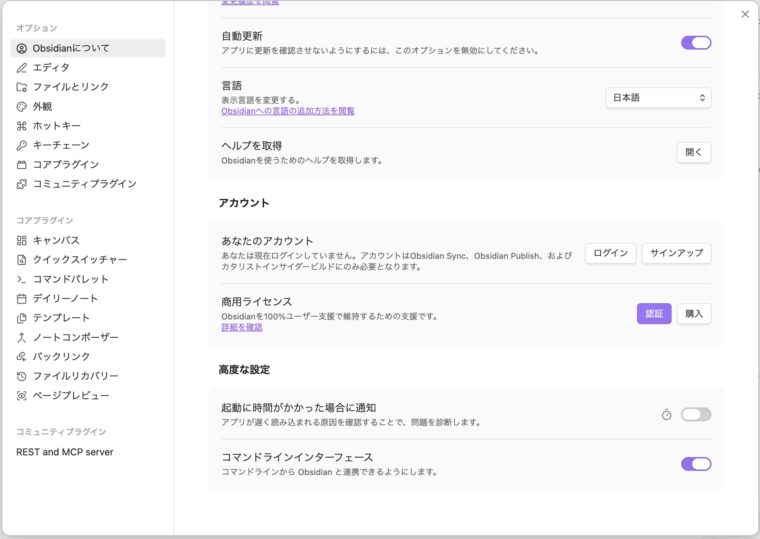760x539 pixels.
Task: Click the purple 認証 license button
Action: 654,314
